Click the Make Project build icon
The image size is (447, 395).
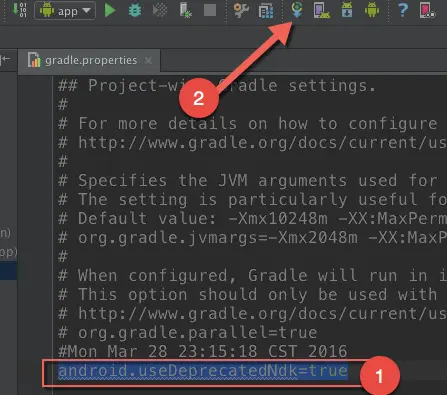pos(19,10)
